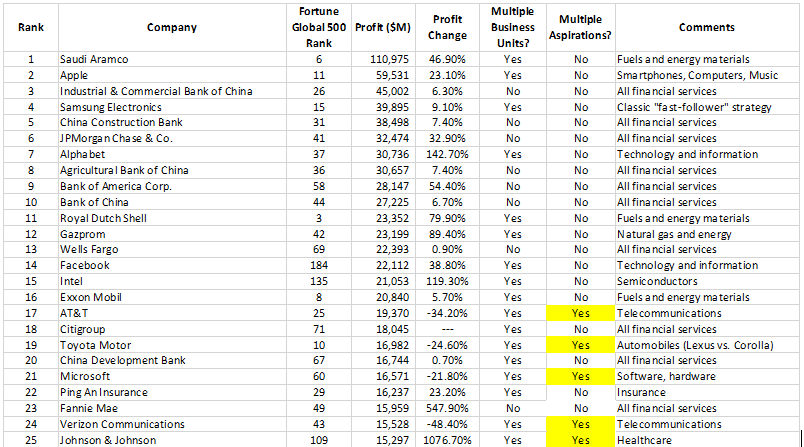Click the Saudi Aramco company cell
This screenshot has height=447, width=804.
click(172, 59)
